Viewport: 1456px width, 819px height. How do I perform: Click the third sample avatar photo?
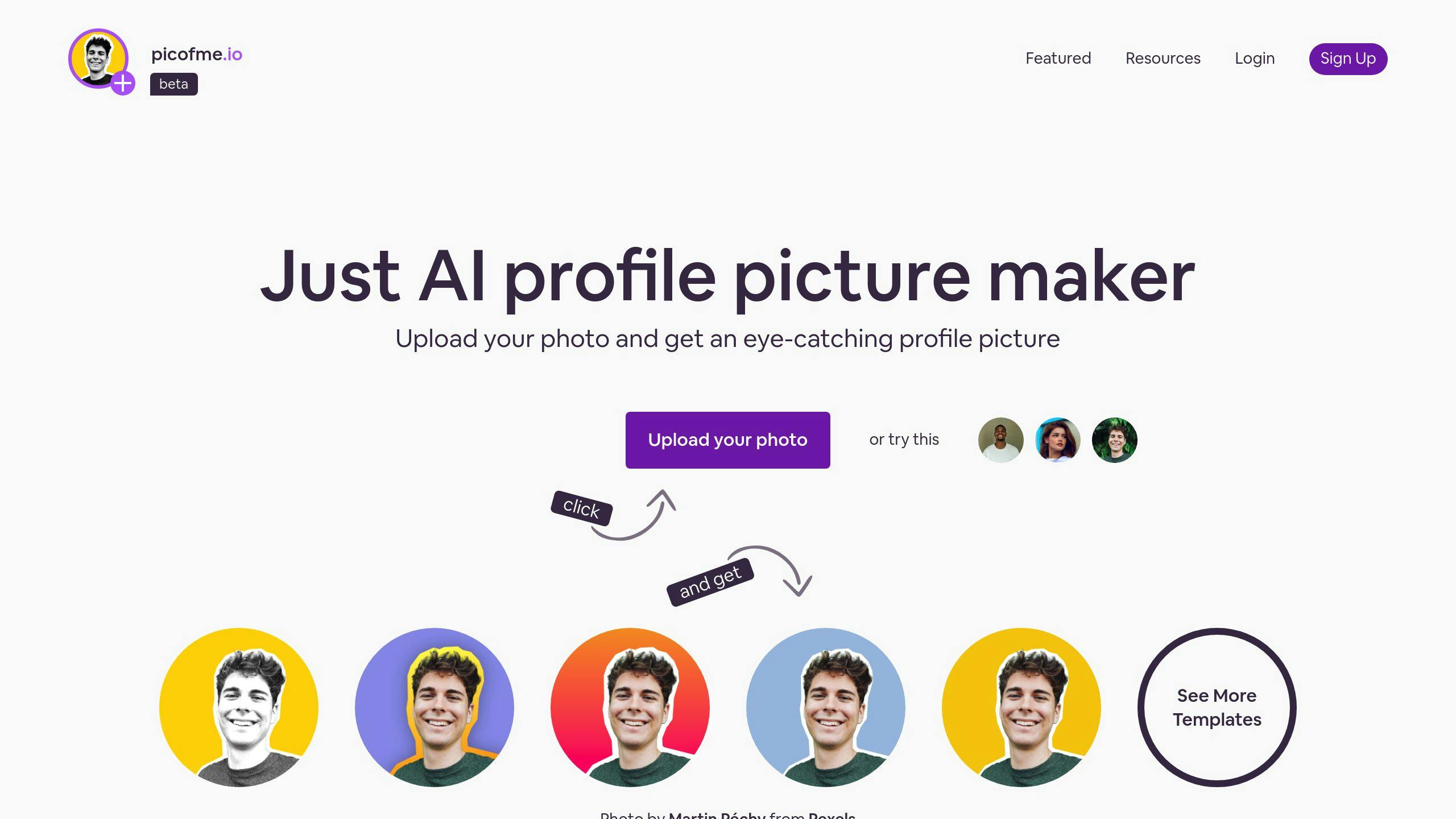(x=1114, y=440)
